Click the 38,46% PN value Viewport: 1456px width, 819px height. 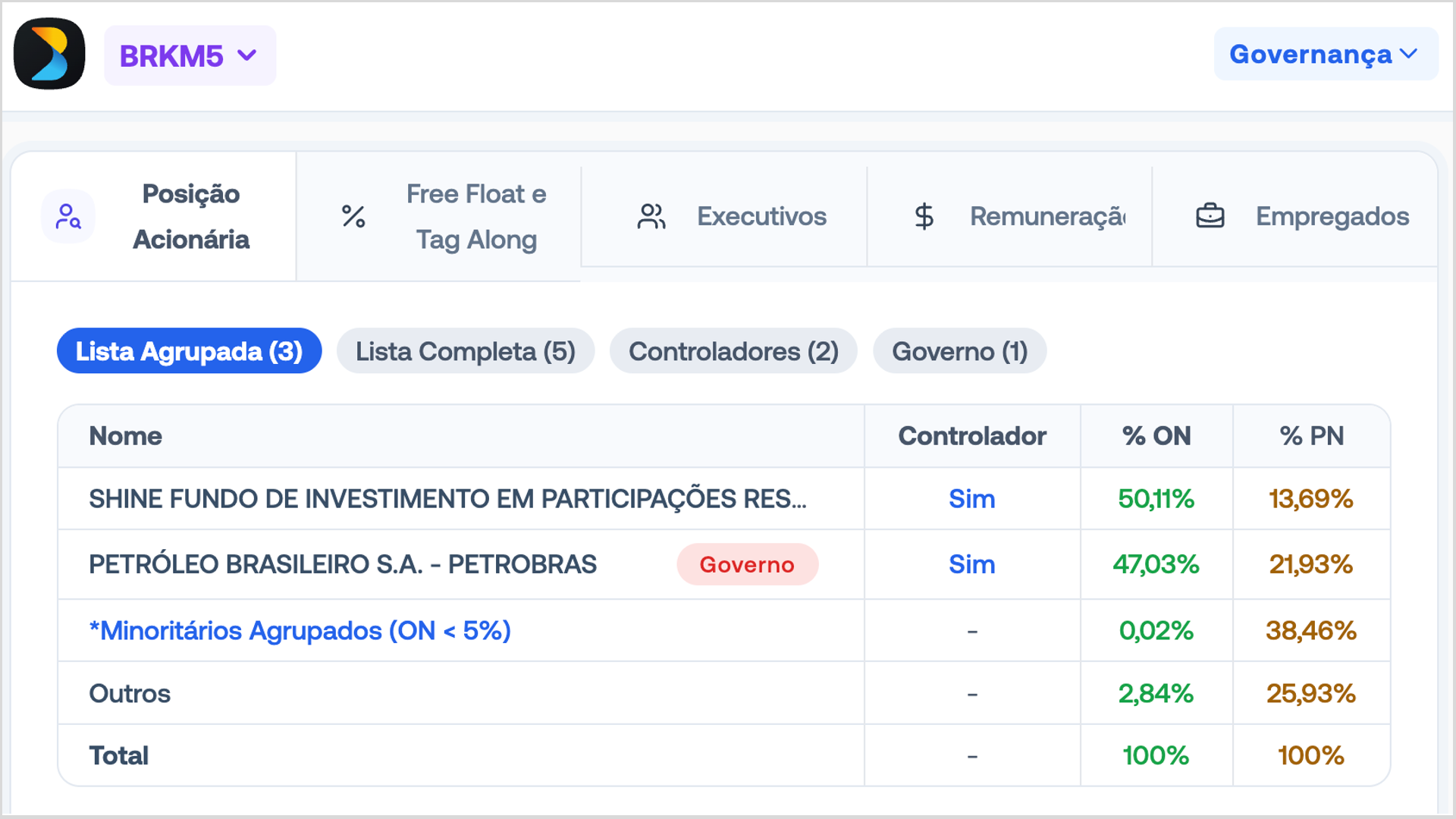pos(1311,630)
